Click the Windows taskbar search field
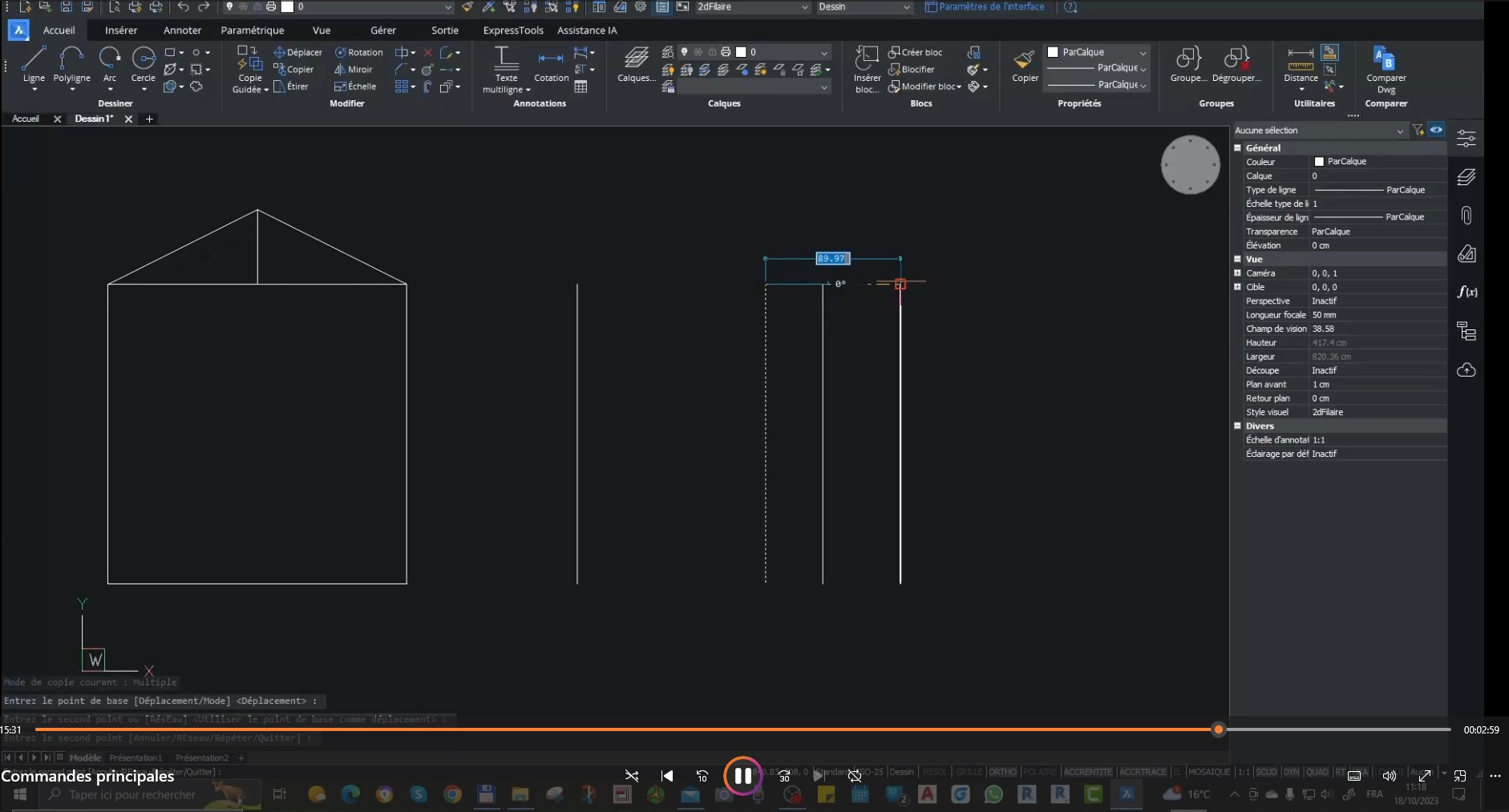This screenshot has height=812, width=1509. click(x=132, y=794)
